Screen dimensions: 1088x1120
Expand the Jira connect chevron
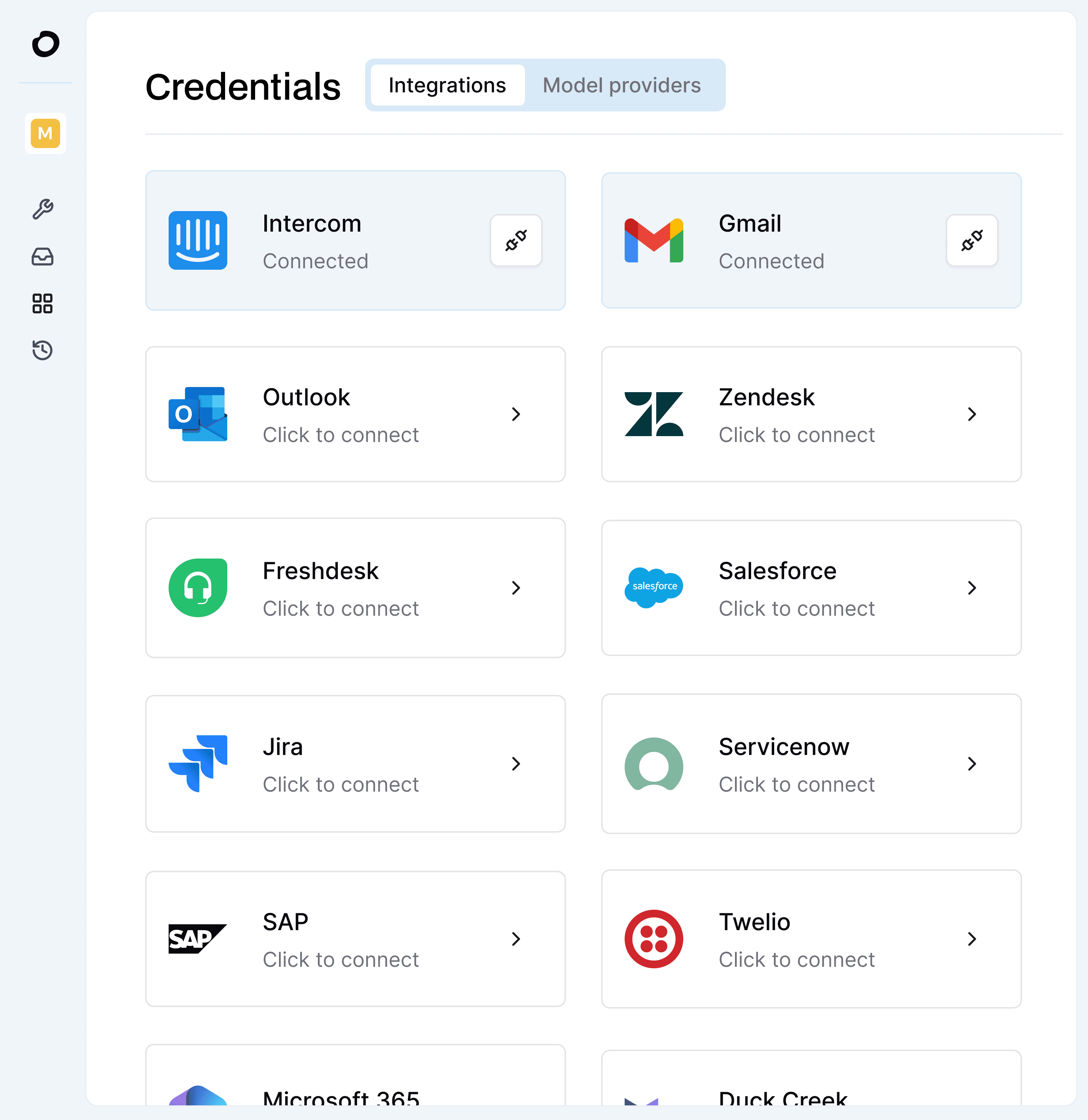point(515,764)
